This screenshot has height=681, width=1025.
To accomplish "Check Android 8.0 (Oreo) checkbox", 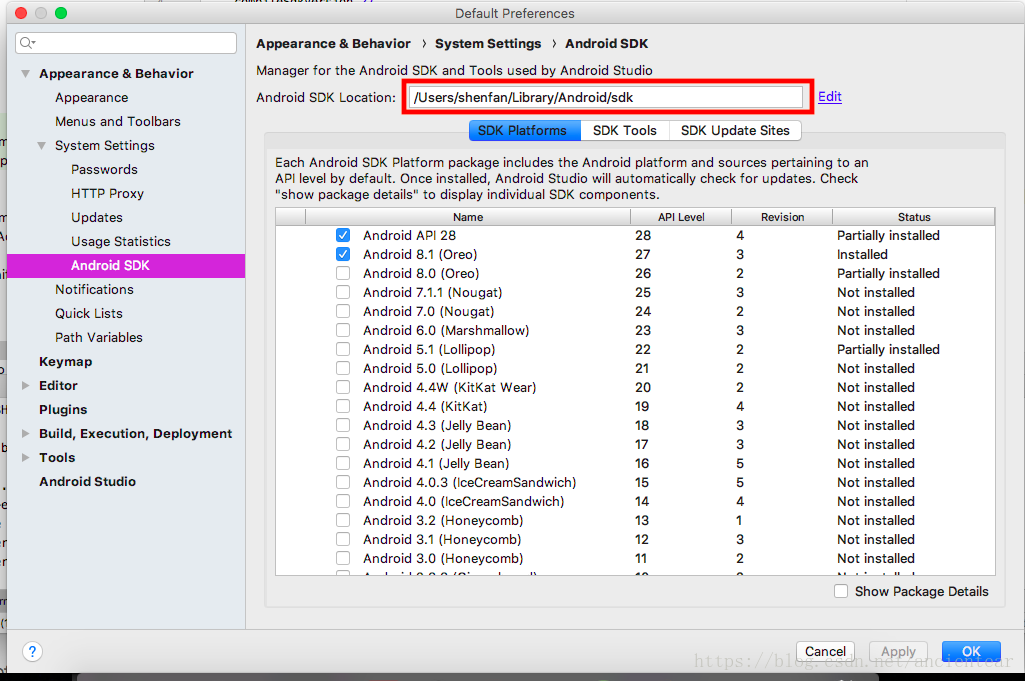I will [x=343, y=273].
